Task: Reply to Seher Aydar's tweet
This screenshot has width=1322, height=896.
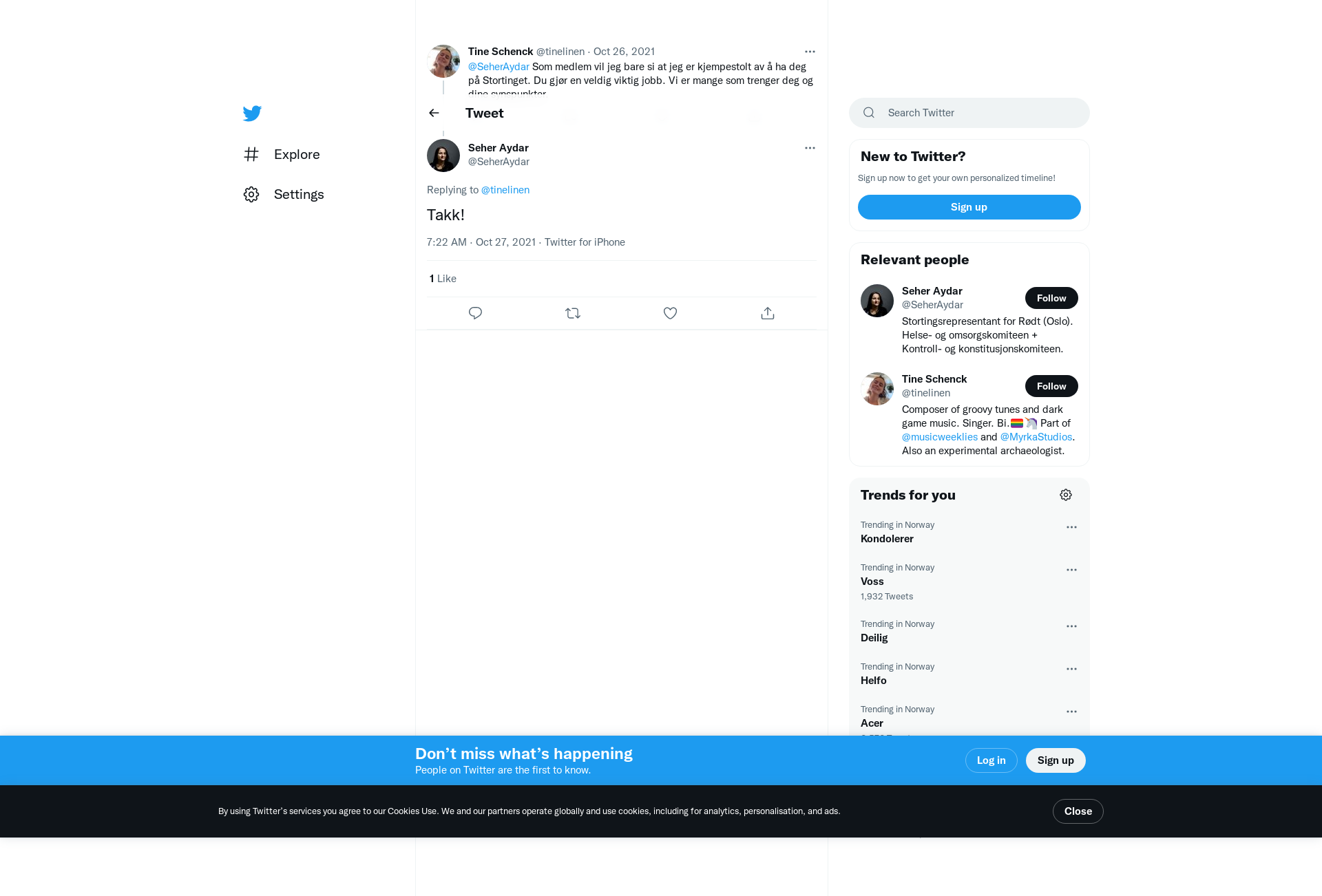Action: (x=475, y=313)
